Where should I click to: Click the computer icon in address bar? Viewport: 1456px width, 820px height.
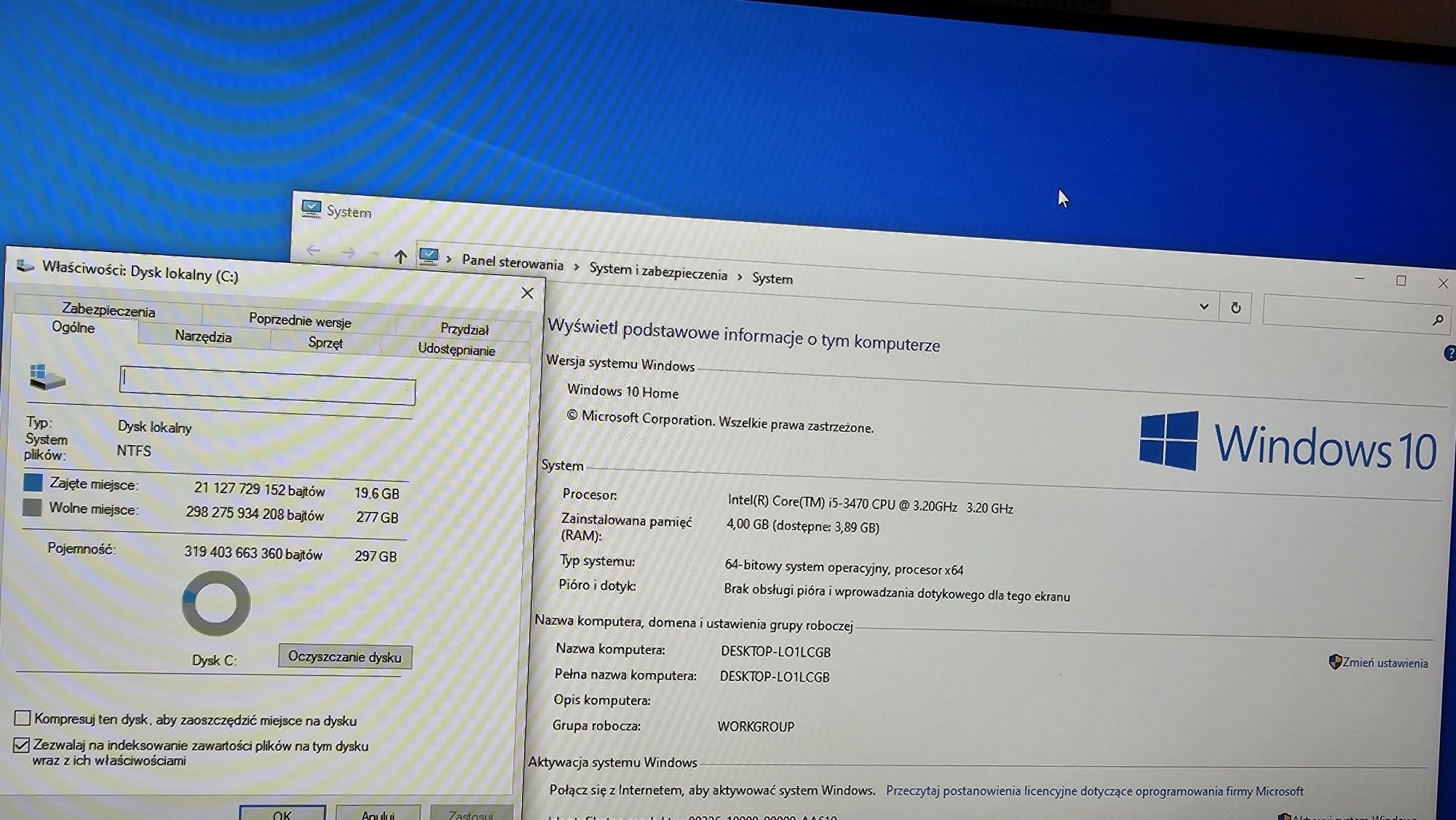click(x=429, y=257)
